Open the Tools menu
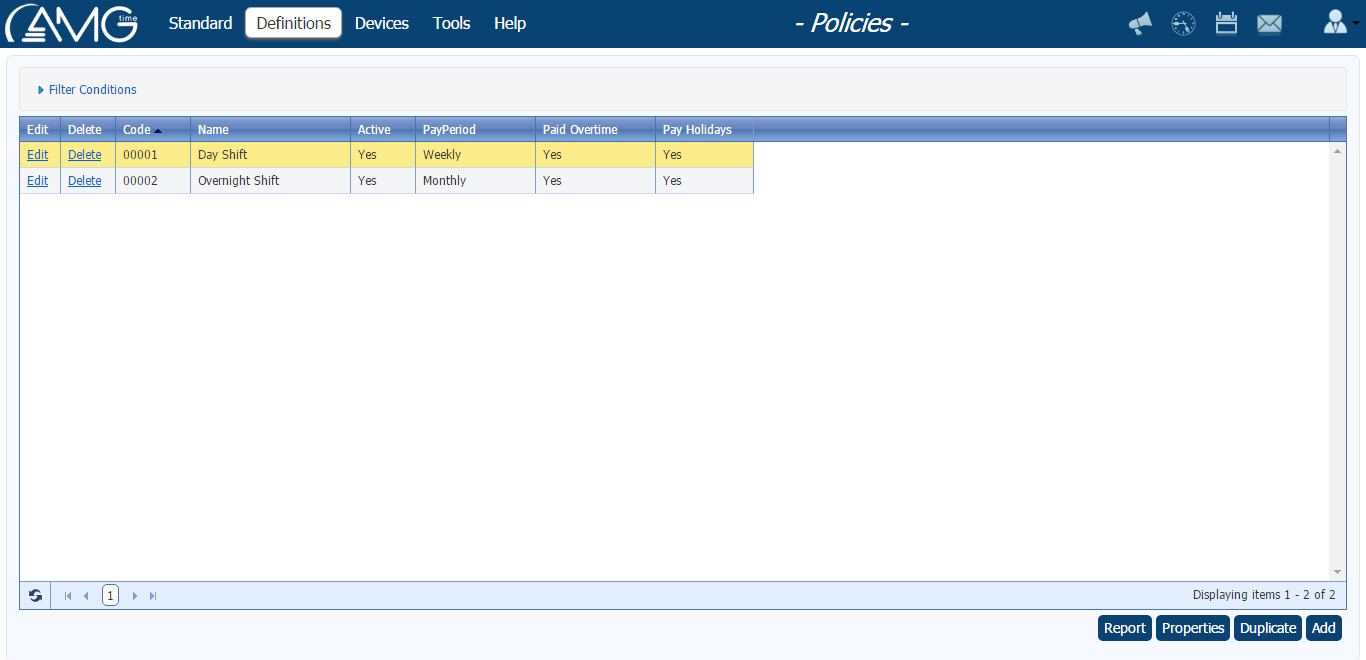The width and height of the screenshot is (1366, 660). point(451,23)
